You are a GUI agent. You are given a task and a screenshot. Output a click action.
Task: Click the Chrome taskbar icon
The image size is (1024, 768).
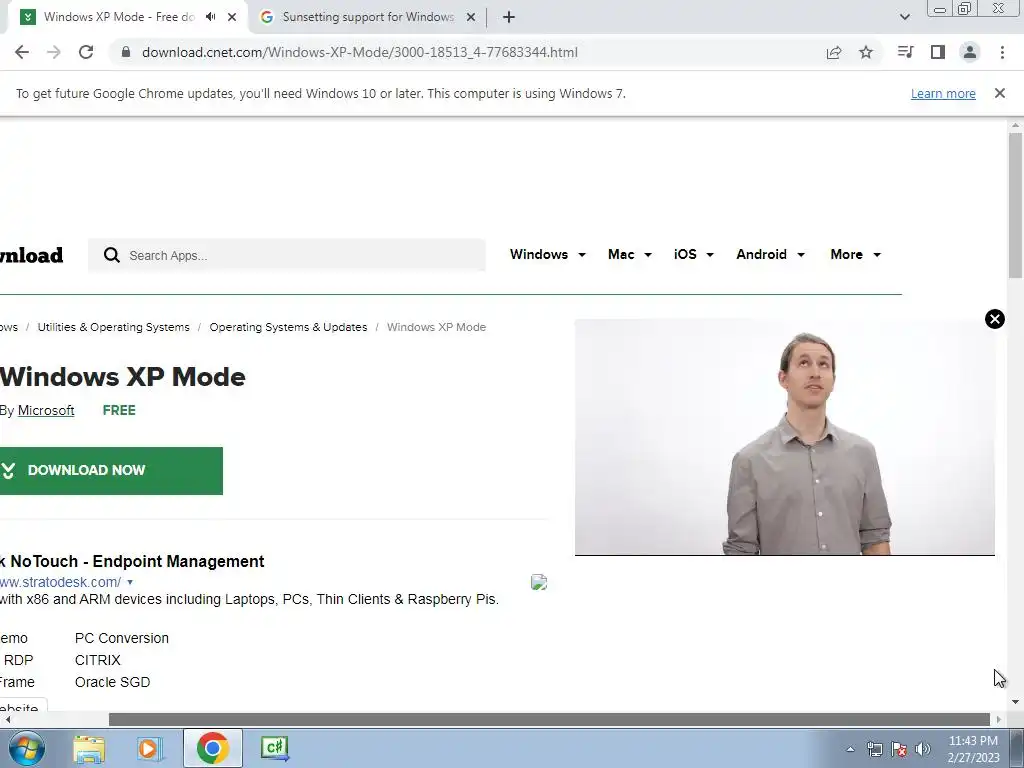[212, 748]
